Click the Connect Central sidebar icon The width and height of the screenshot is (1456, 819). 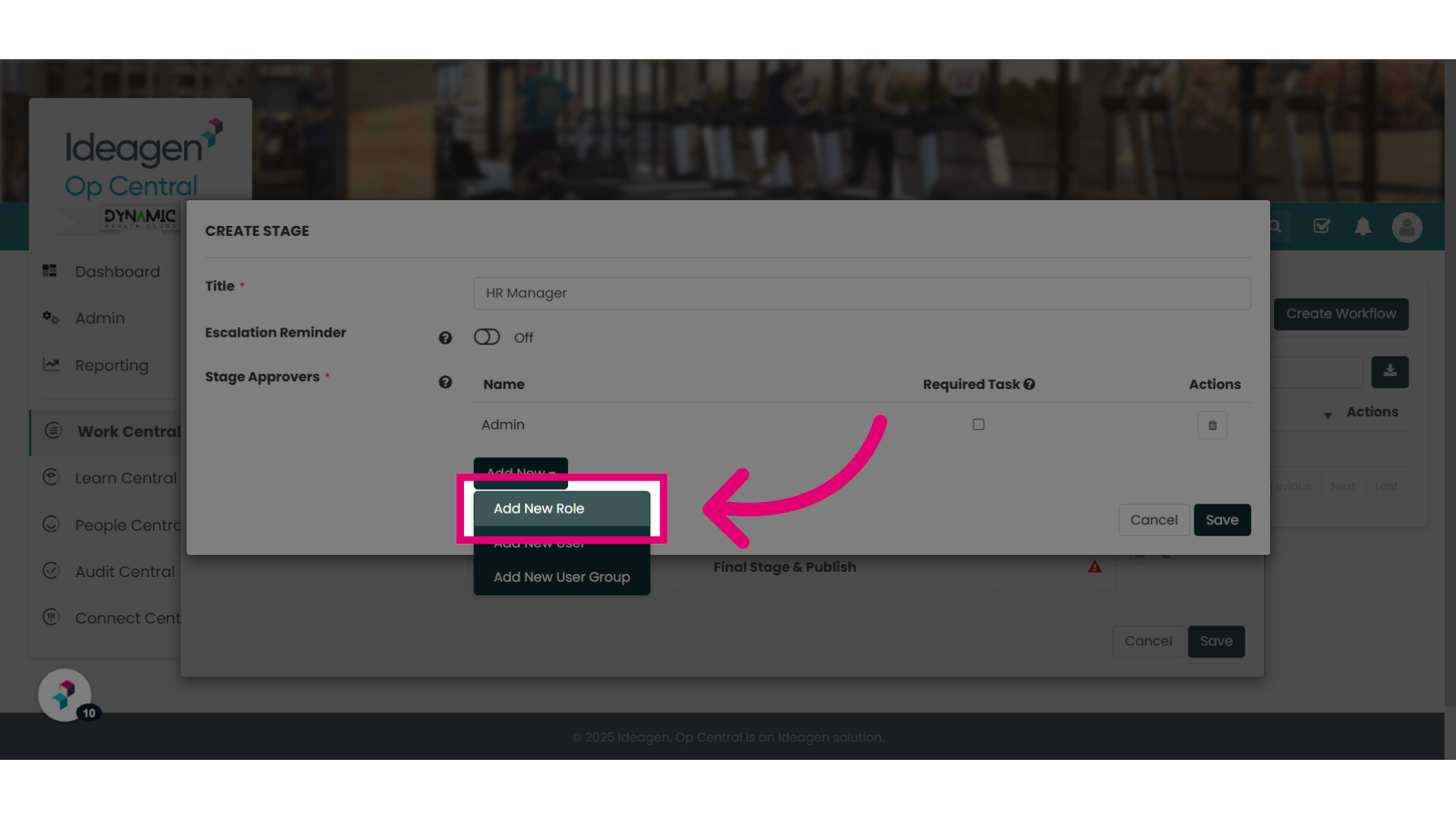[51, 617]
